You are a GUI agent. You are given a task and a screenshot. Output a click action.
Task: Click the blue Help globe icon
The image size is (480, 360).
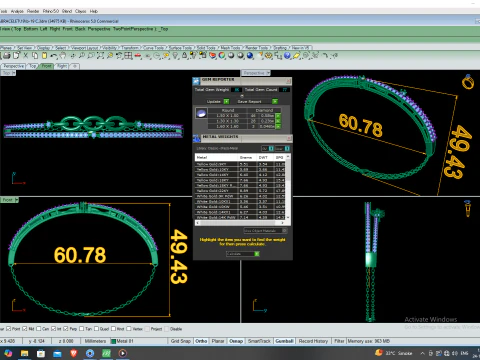point(287,56)
